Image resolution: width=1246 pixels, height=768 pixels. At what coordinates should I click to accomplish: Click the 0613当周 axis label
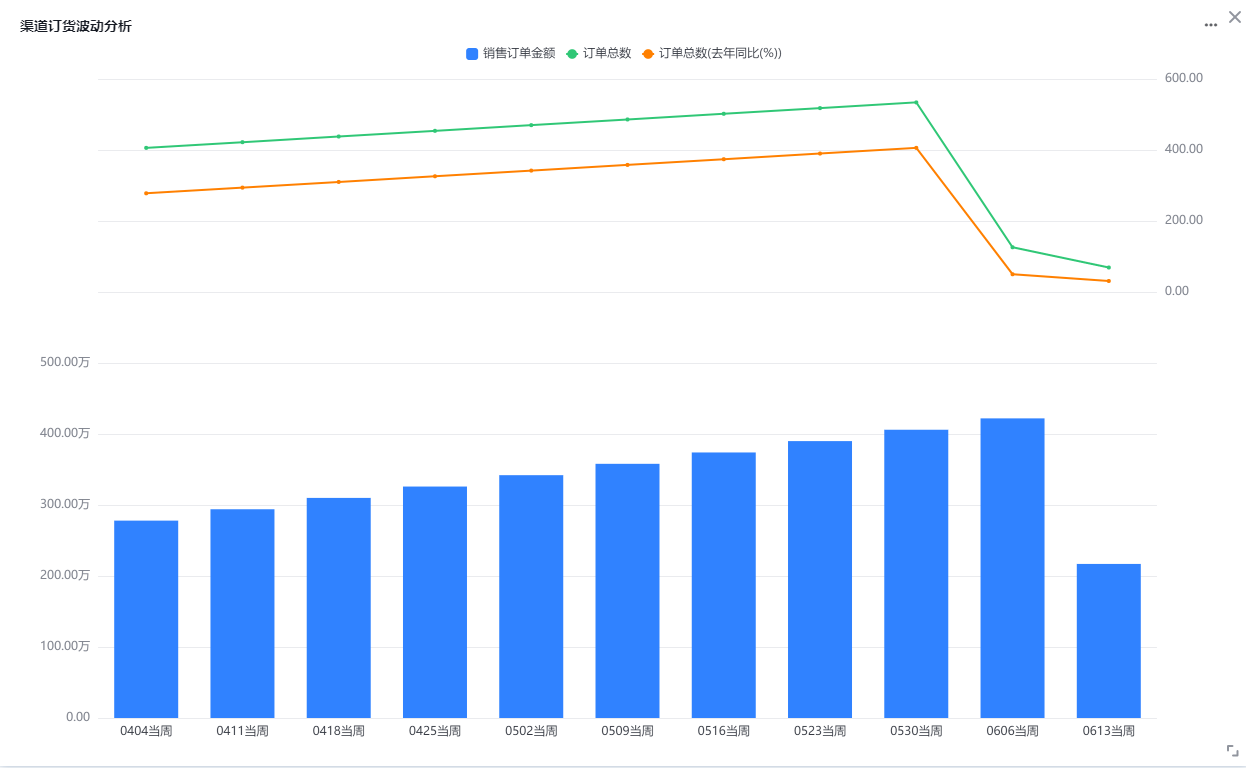click(x=1109, y=731)
